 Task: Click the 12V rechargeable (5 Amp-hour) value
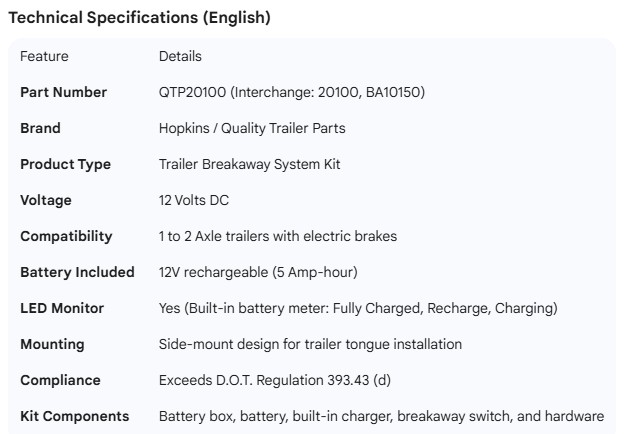[258, 272]
